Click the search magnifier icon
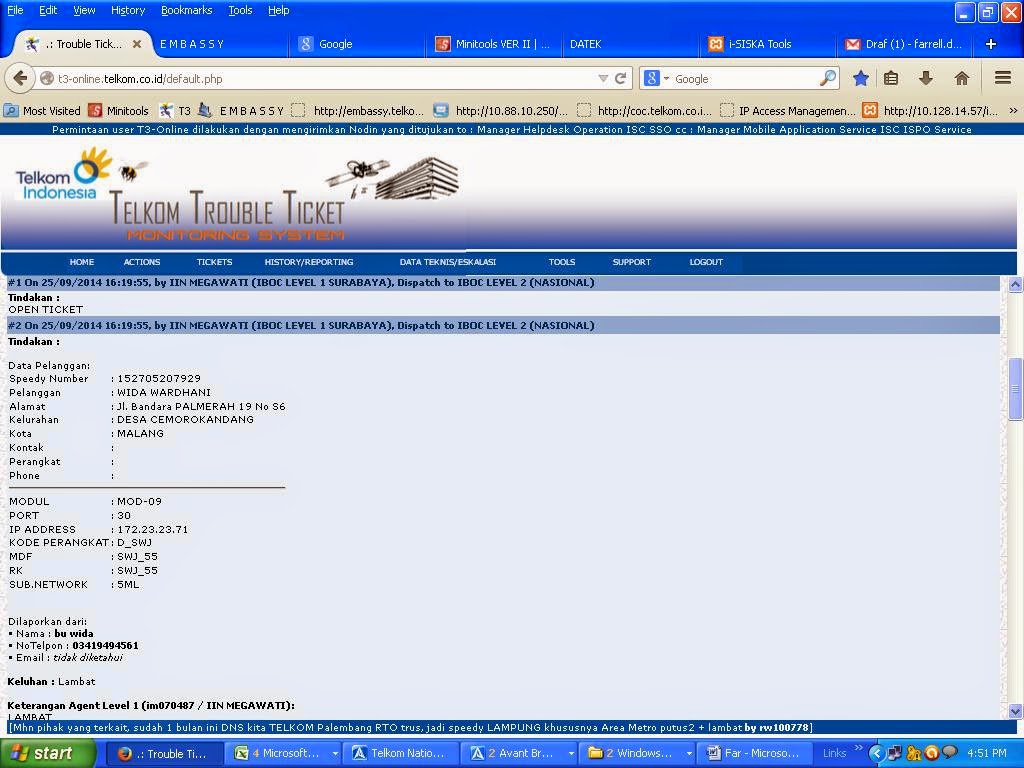 tap(827, 78)
